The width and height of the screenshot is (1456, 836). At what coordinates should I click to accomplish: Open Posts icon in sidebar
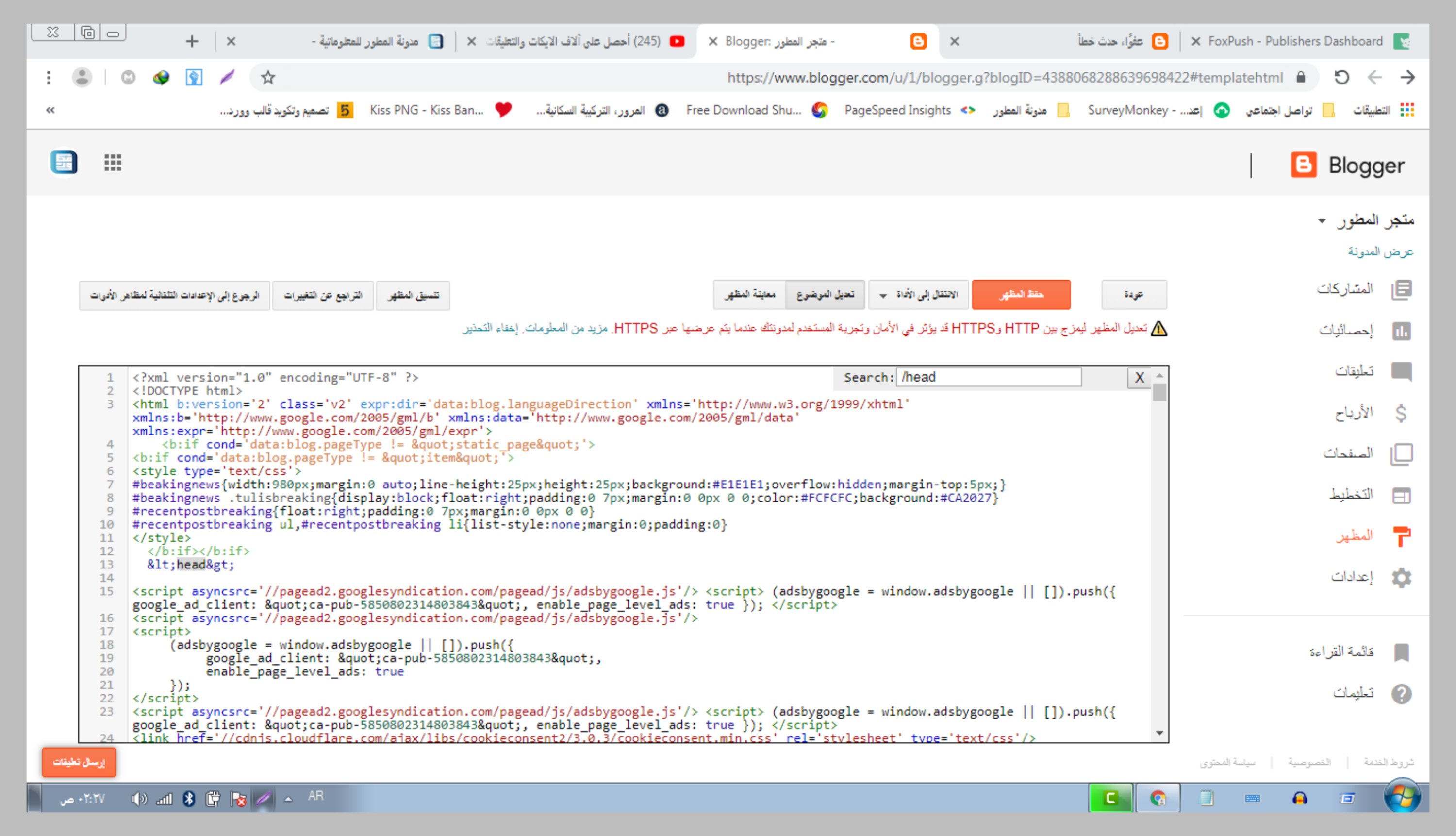coord(1401,289)
